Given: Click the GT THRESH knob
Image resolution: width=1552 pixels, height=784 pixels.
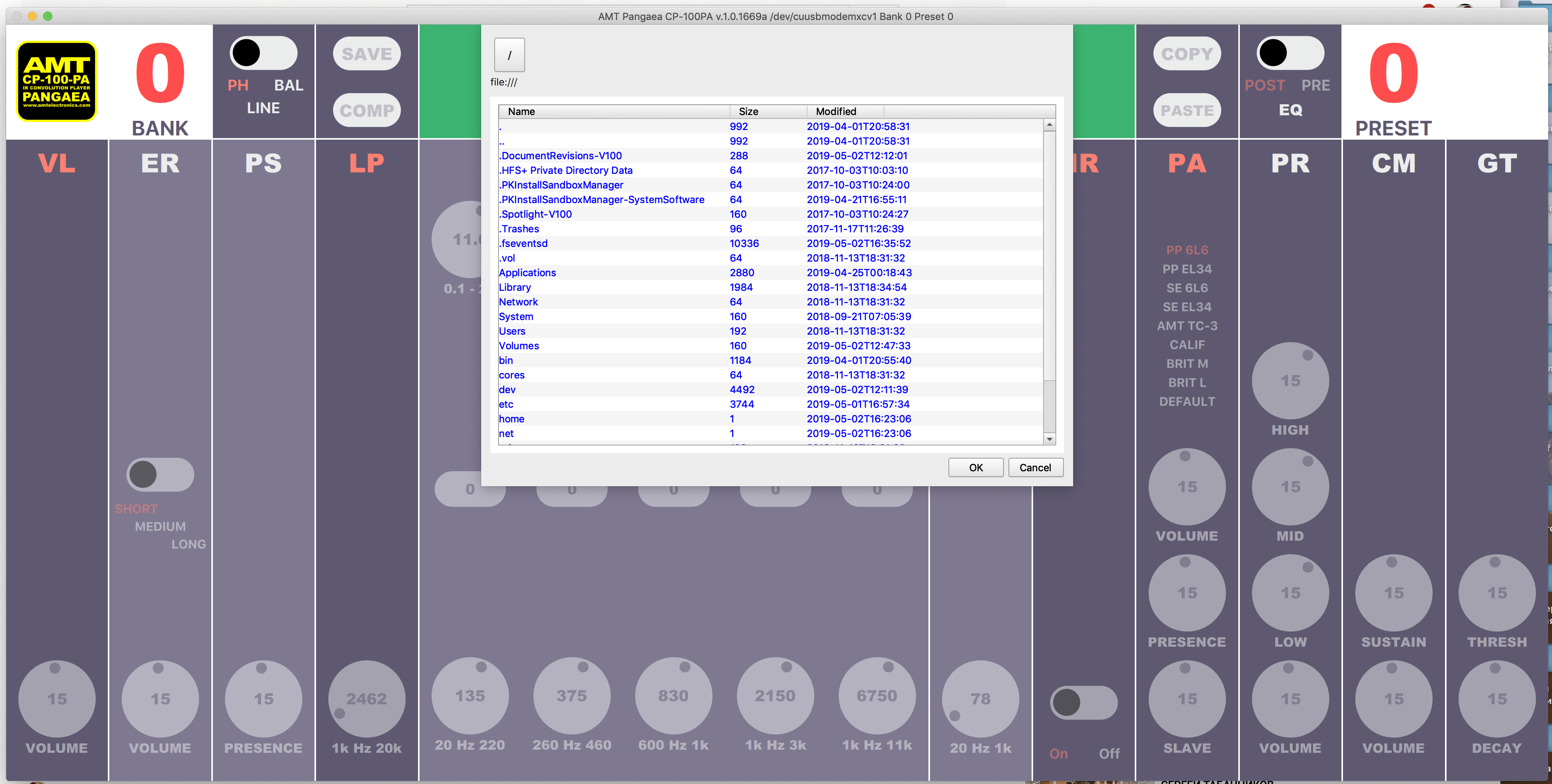Looking at the screenshot, I should 1497,592.
